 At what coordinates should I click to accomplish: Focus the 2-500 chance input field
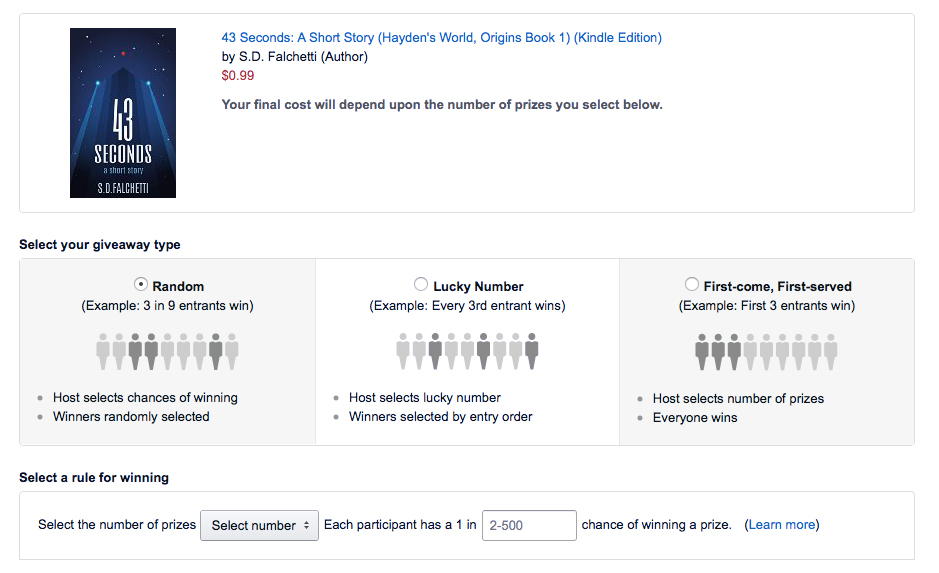click(529, 525)
